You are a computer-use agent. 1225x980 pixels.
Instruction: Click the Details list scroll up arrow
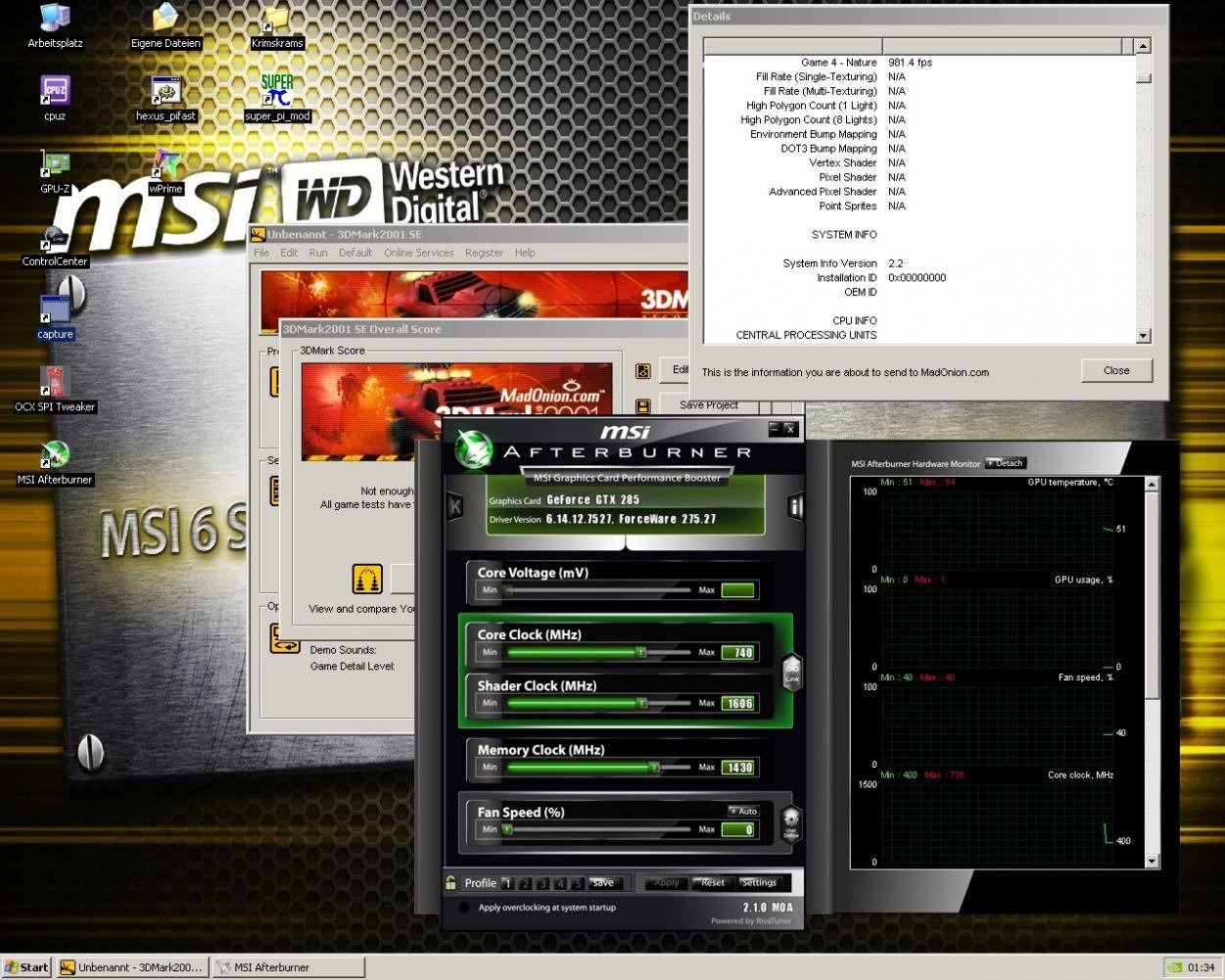1143,46
